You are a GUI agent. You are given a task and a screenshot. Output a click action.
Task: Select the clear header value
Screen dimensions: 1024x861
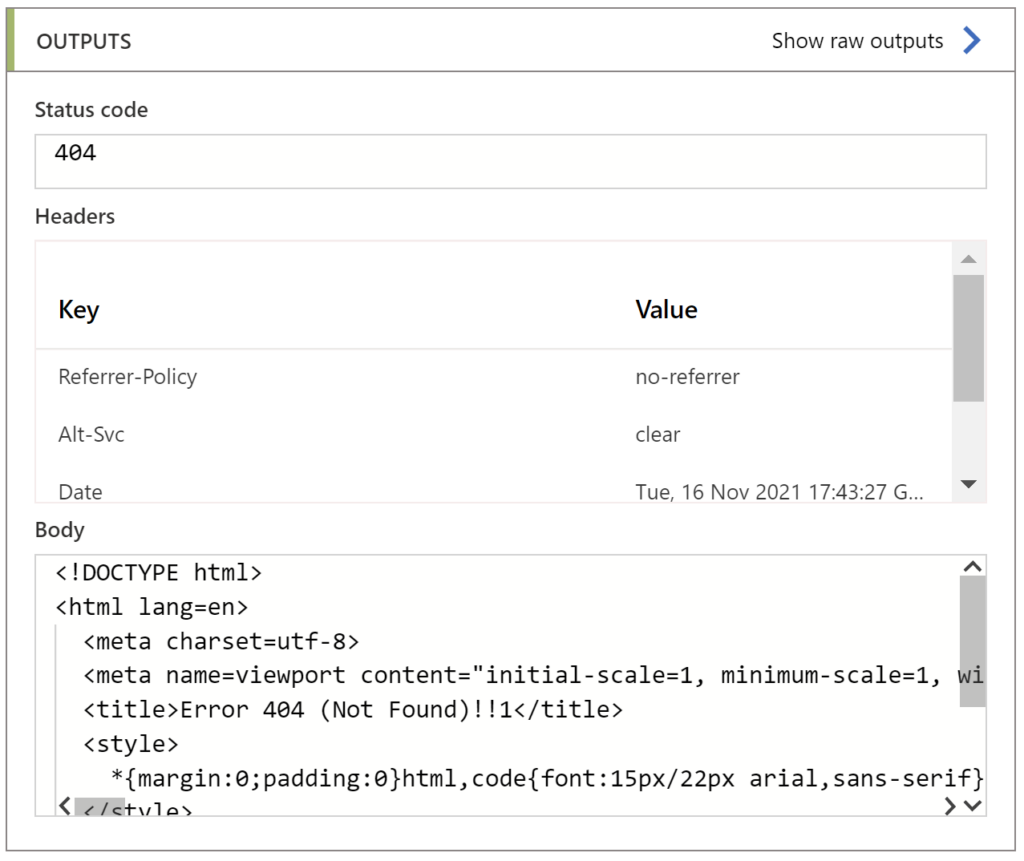click(x=658, y=434)
